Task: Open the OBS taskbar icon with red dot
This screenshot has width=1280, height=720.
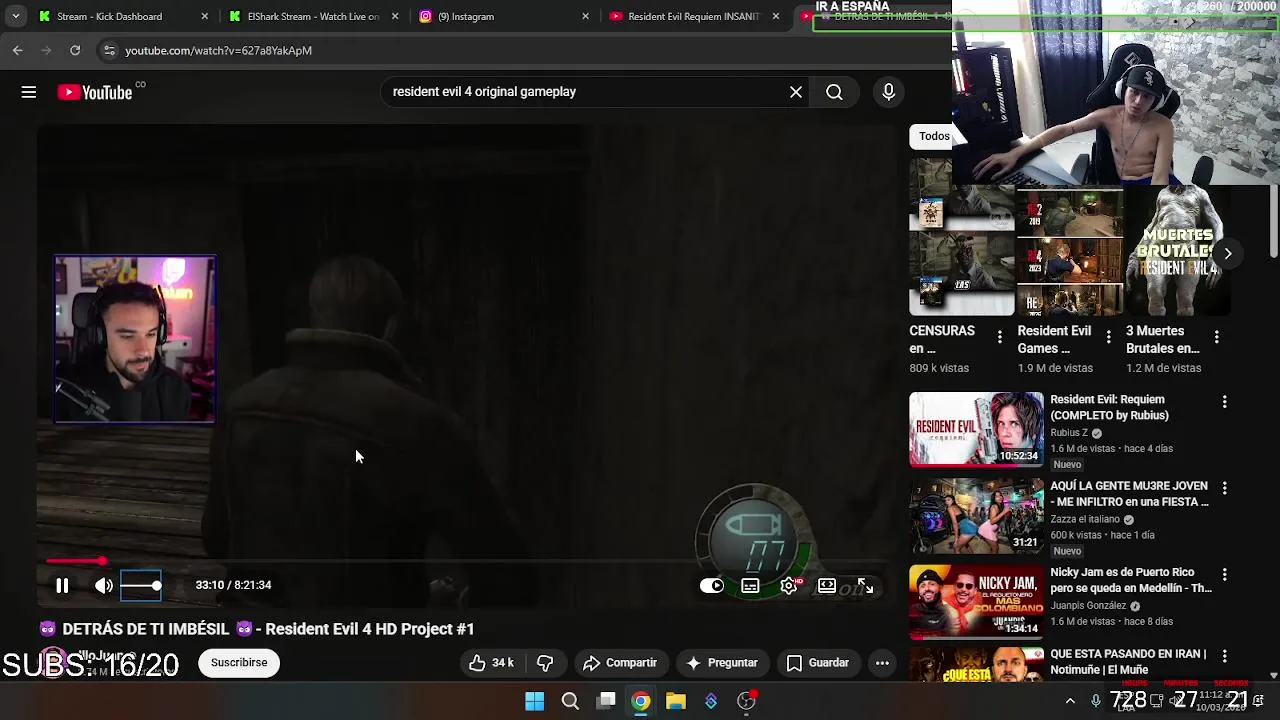Action: coord(746,701)
